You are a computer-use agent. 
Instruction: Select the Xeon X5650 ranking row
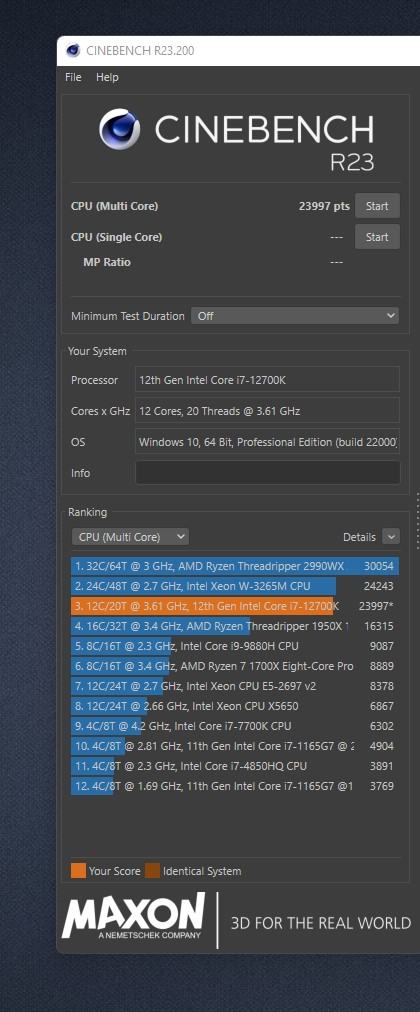(x=235, y=706)
